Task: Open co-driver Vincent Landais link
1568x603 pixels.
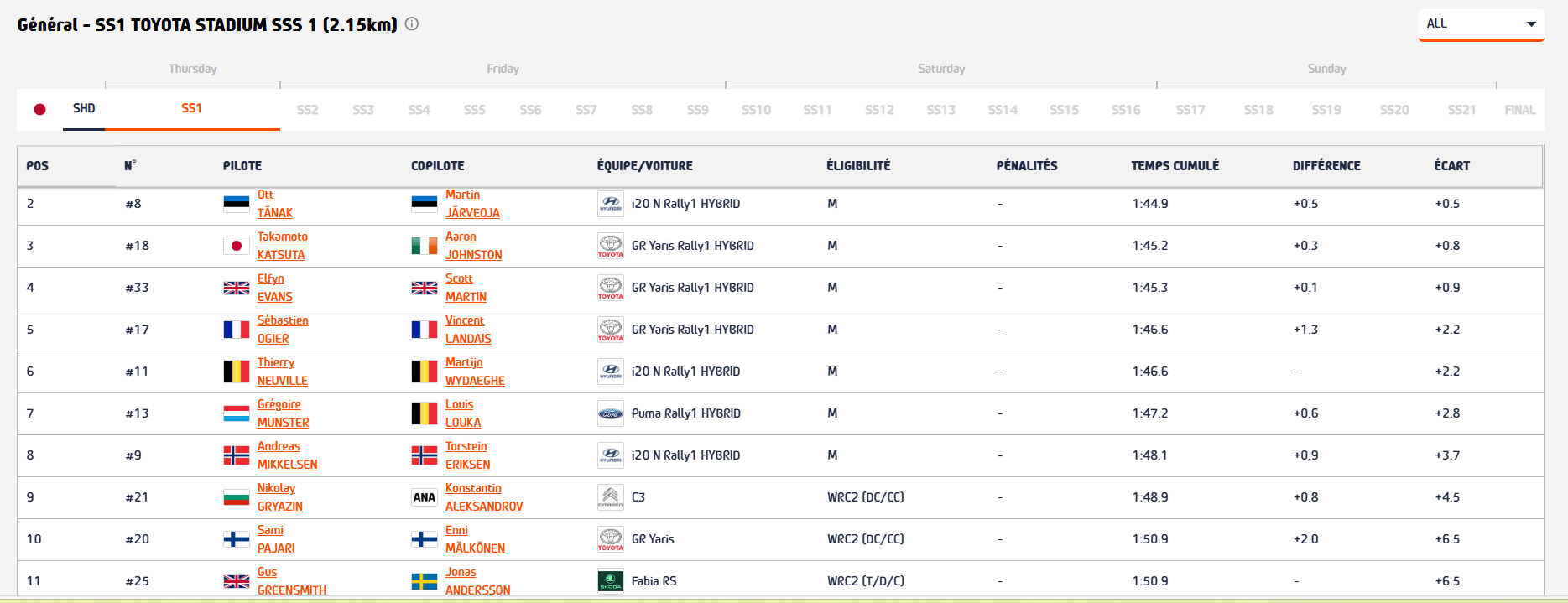Action: coord(467,330)
